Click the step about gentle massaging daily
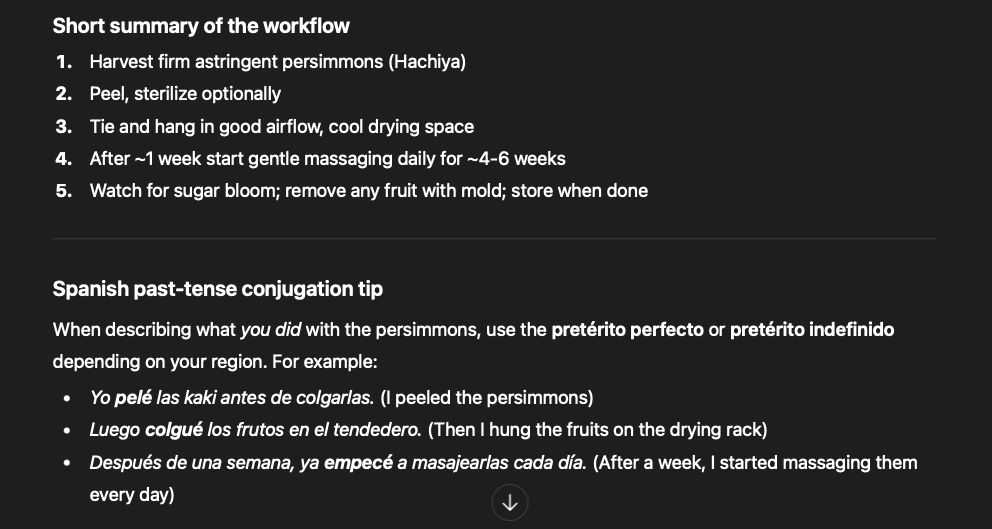This screenshot has width=992, height=529. [x=327, y=158]
